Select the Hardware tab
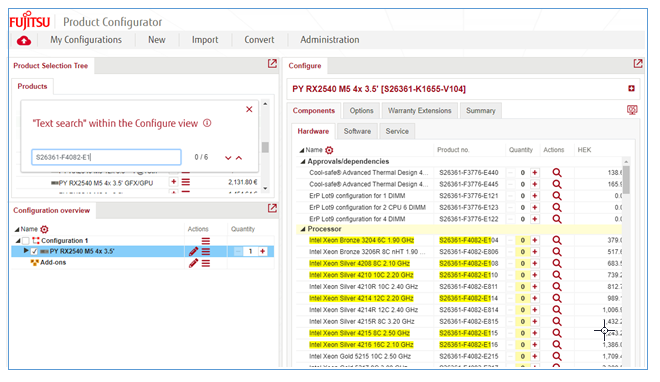This screenshot has height=382, width=660. tap(313, 131)
